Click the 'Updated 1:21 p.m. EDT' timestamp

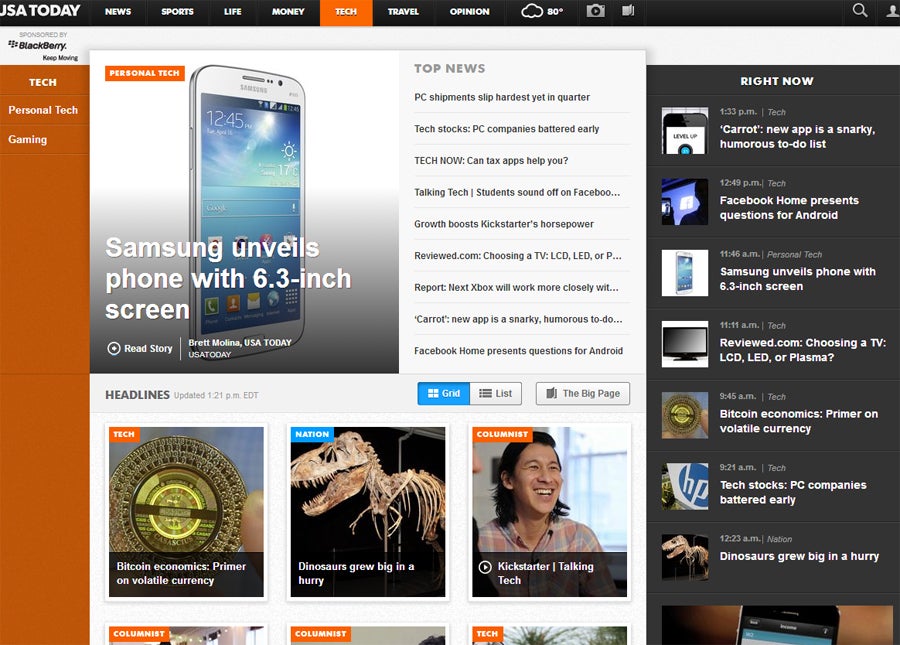coord(216,395)
